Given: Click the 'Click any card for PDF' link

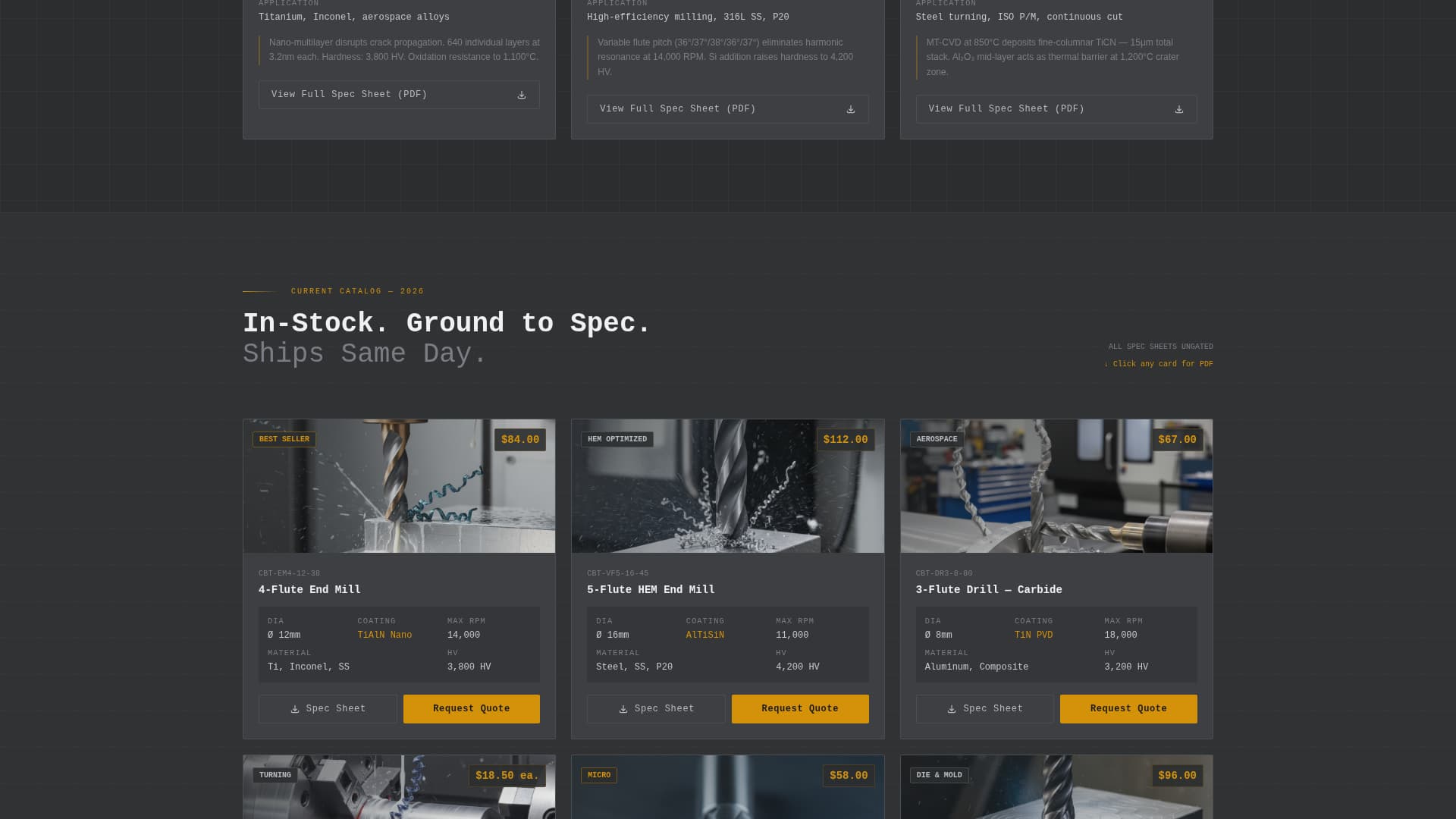Looking at the screenshot, I should pyautogui.click(x=1163, y=364).
